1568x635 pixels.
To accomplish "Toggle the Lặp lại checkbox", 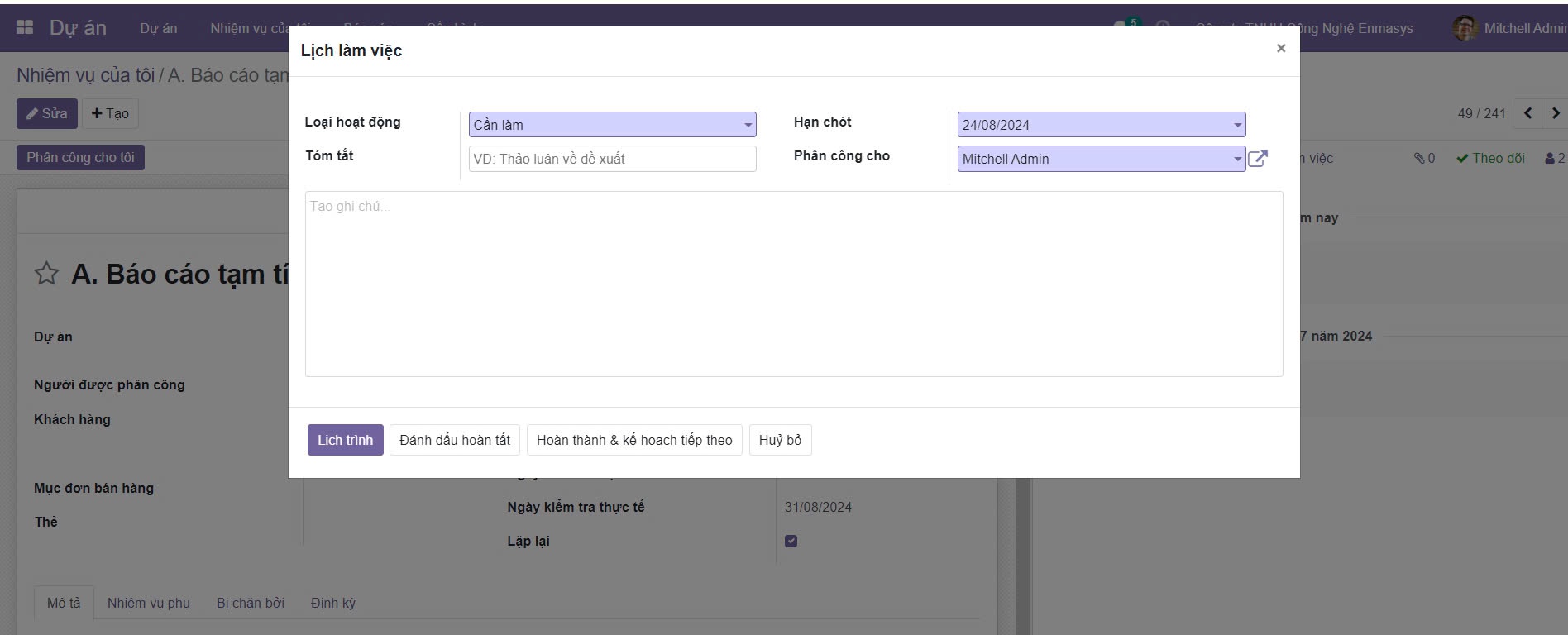I will (x=791, y=541).
